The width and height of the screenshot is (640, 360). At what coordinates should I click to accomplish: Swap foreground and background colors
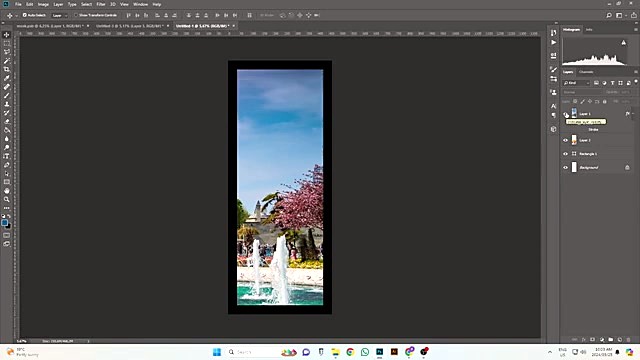click(9, 216)
